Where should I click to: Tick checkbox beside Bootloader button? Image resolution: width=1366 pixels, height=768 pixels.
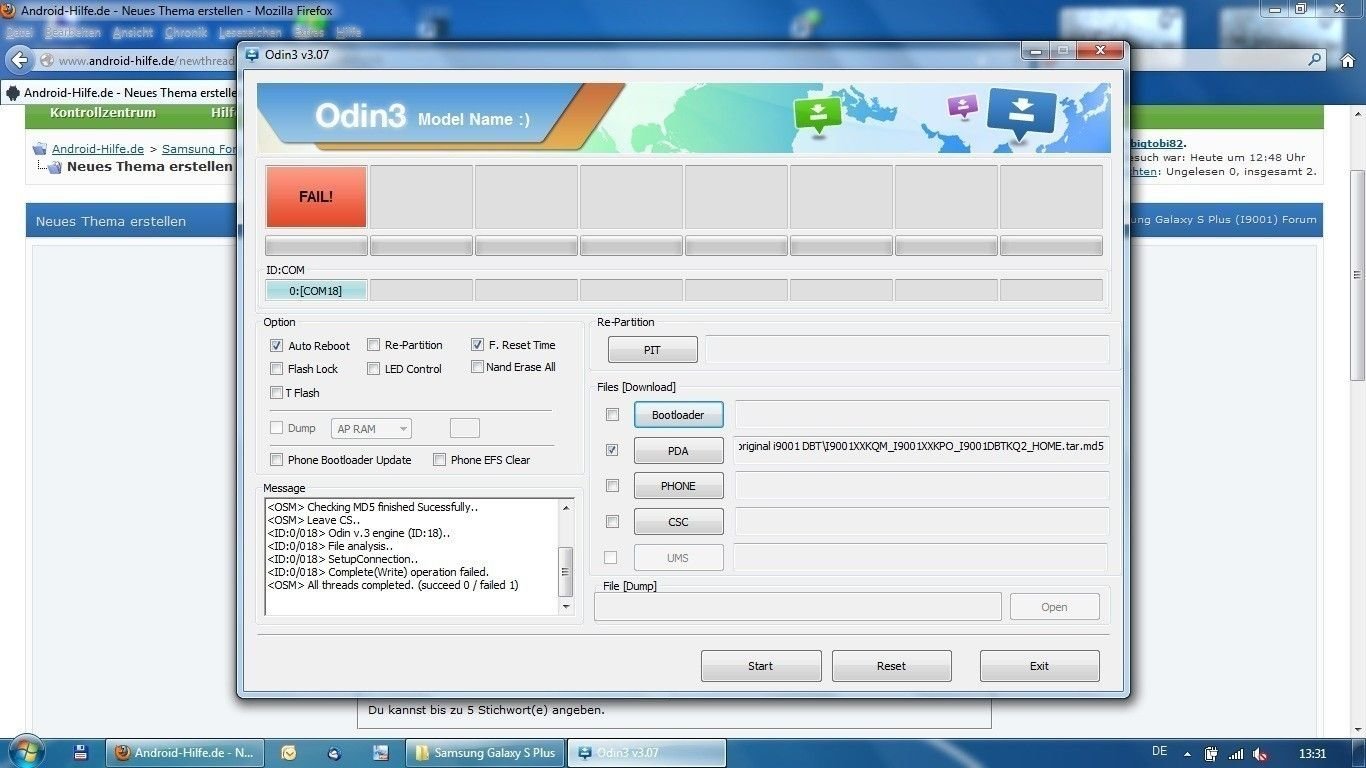coord(612,414)
